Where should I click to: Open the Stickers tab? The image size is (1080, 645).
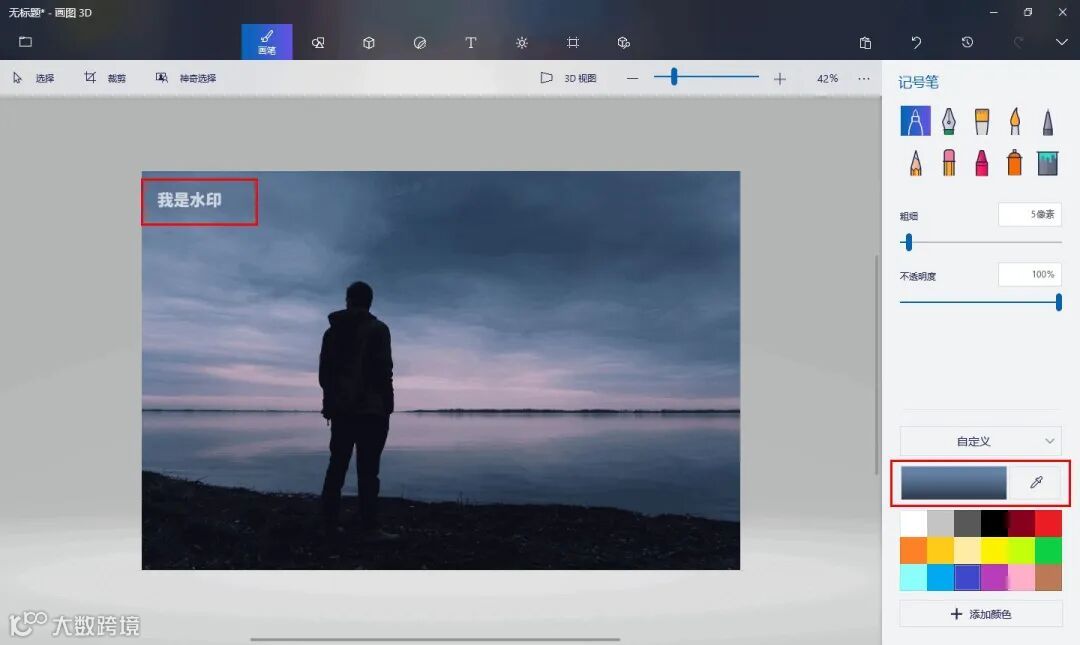(419, 43)
